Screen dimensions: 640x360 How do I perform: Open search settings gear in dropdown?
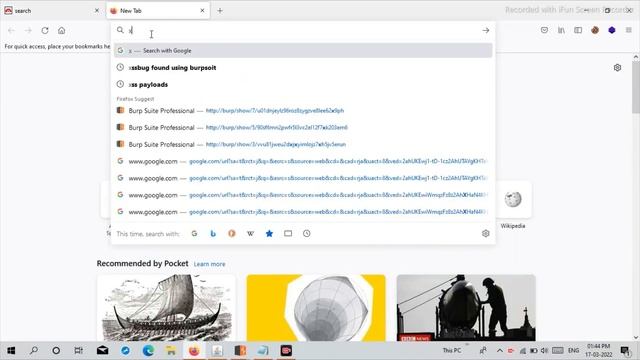tap(485, 233)
